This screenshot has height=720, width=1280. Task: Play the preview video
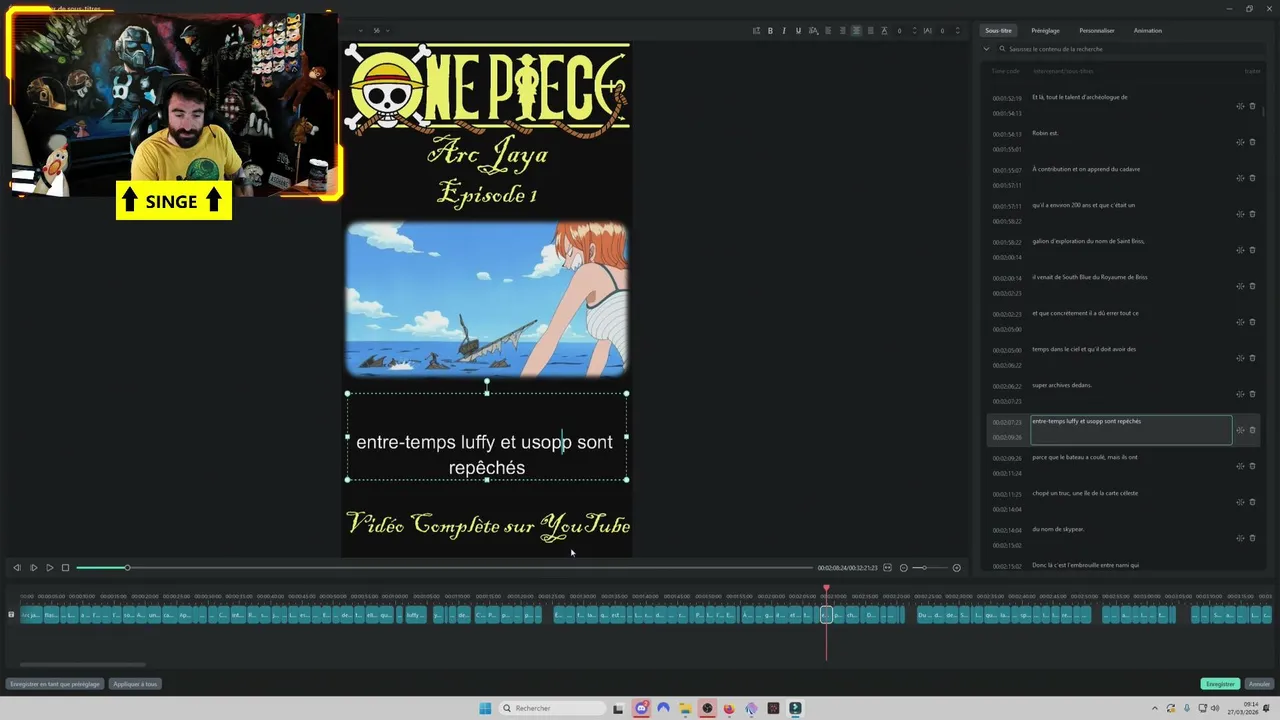(x=49, y=568)
